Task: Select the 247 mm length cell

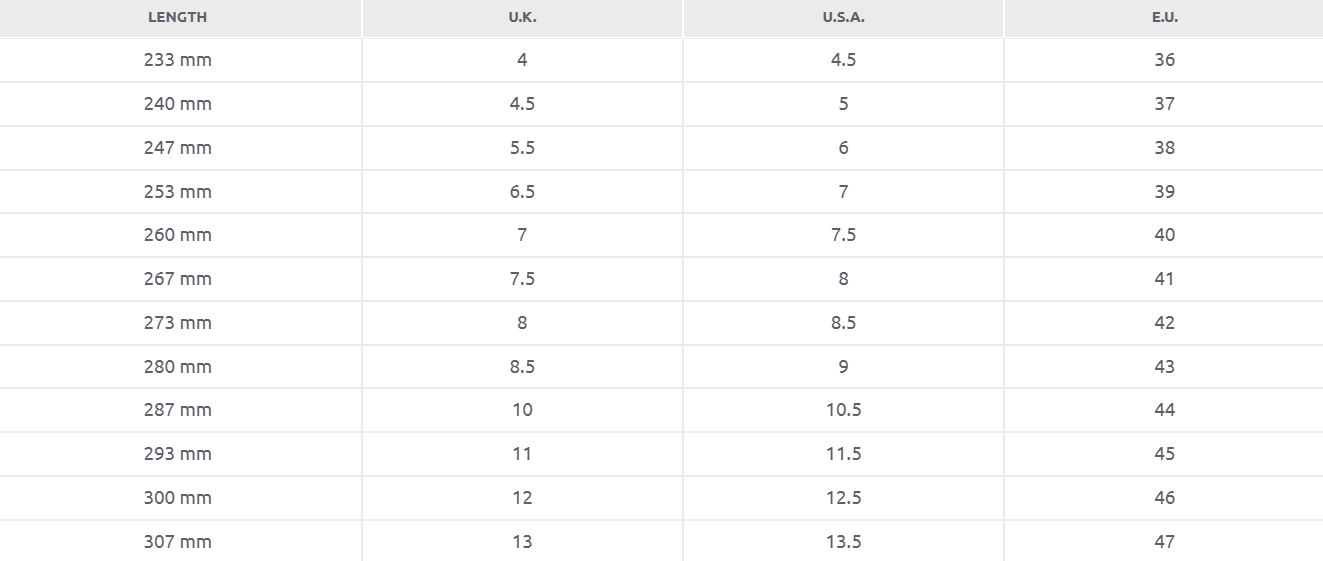Action: click(x=178, y=148)
